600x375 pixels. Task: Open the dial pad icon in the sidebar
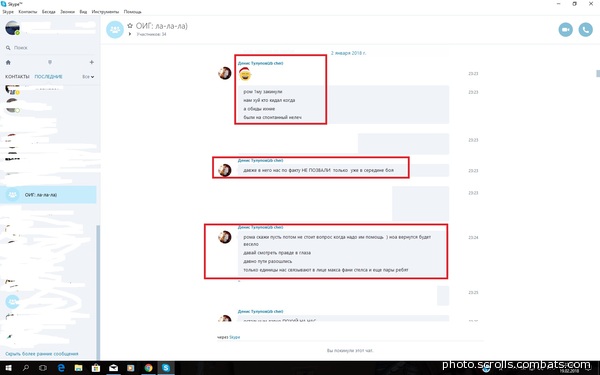[50, 62]
